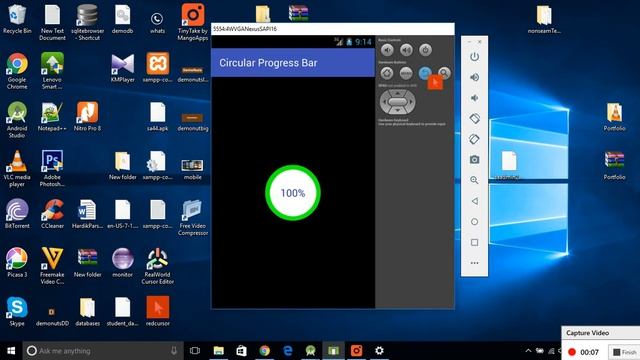The width and height of the screenshot is (640, 360).
Task: Click the D-pad down arrow
Action: click(397, 110)
